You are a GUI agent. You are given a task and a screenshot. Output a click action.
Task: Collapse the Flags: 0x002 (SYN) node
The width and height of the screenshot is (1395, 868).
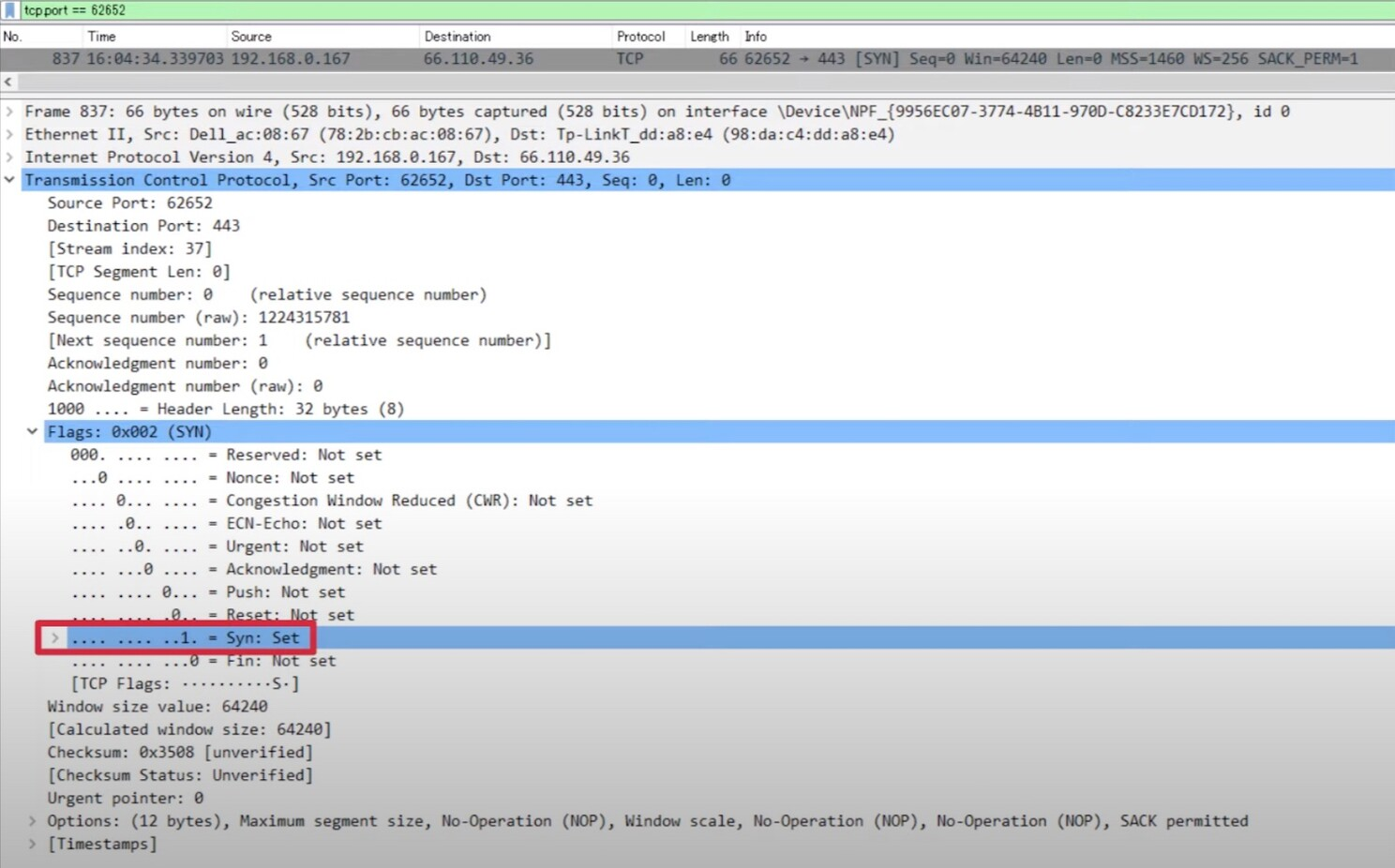point(32,432)
